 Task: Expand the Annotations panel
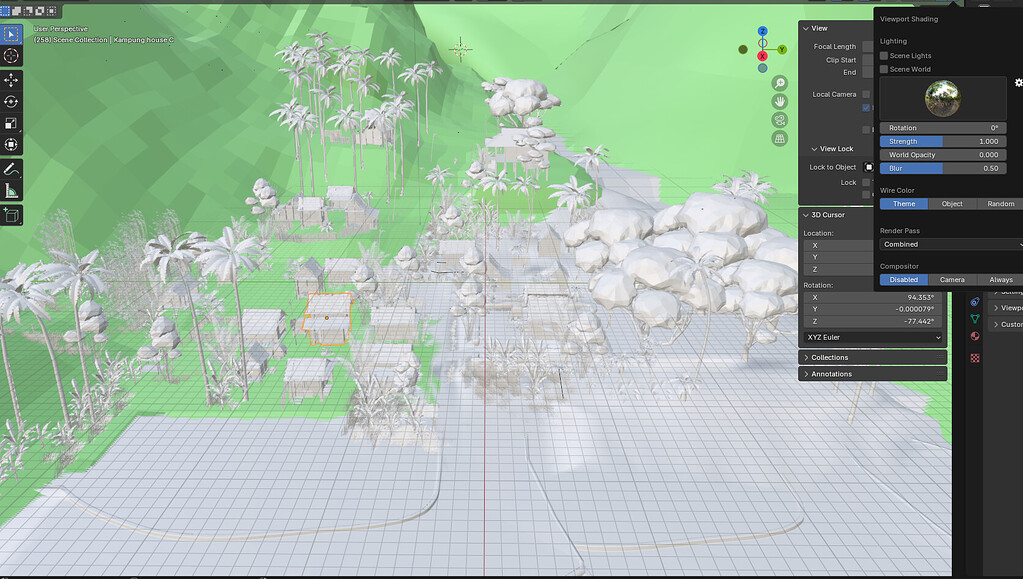[x=872, y=374]
